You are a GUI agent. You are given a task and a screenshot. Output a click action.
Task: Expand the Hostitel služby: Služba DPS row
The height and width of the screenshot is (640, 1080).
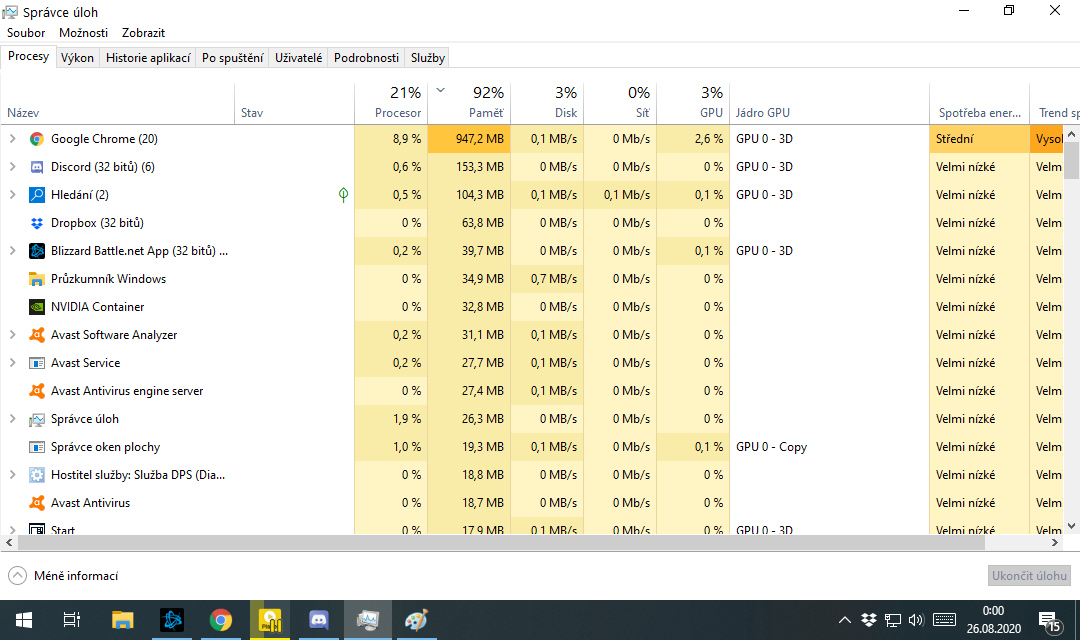click(x=12, y=475)
